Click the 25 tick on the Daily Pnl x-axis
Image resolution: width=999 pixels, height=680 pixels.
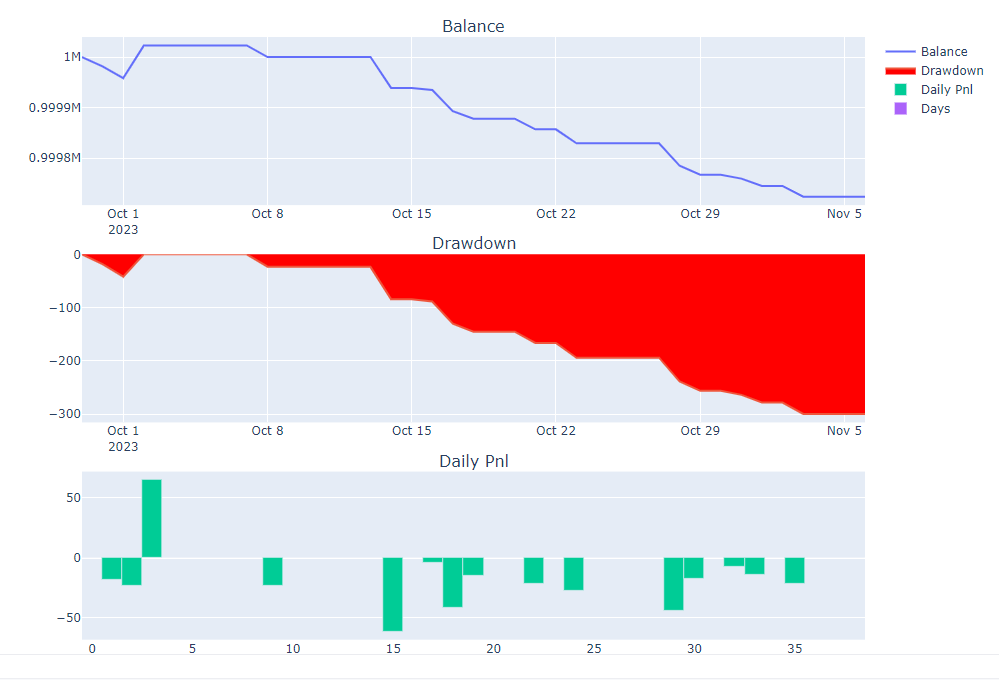pyautogui.click(x=594, y=649)
